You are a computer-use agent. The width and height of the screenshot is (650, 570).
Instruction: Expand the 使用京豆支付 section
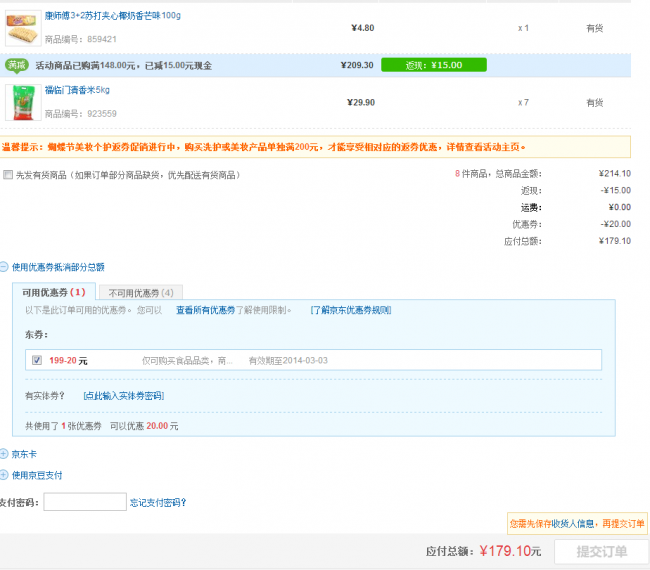(4, 475)
